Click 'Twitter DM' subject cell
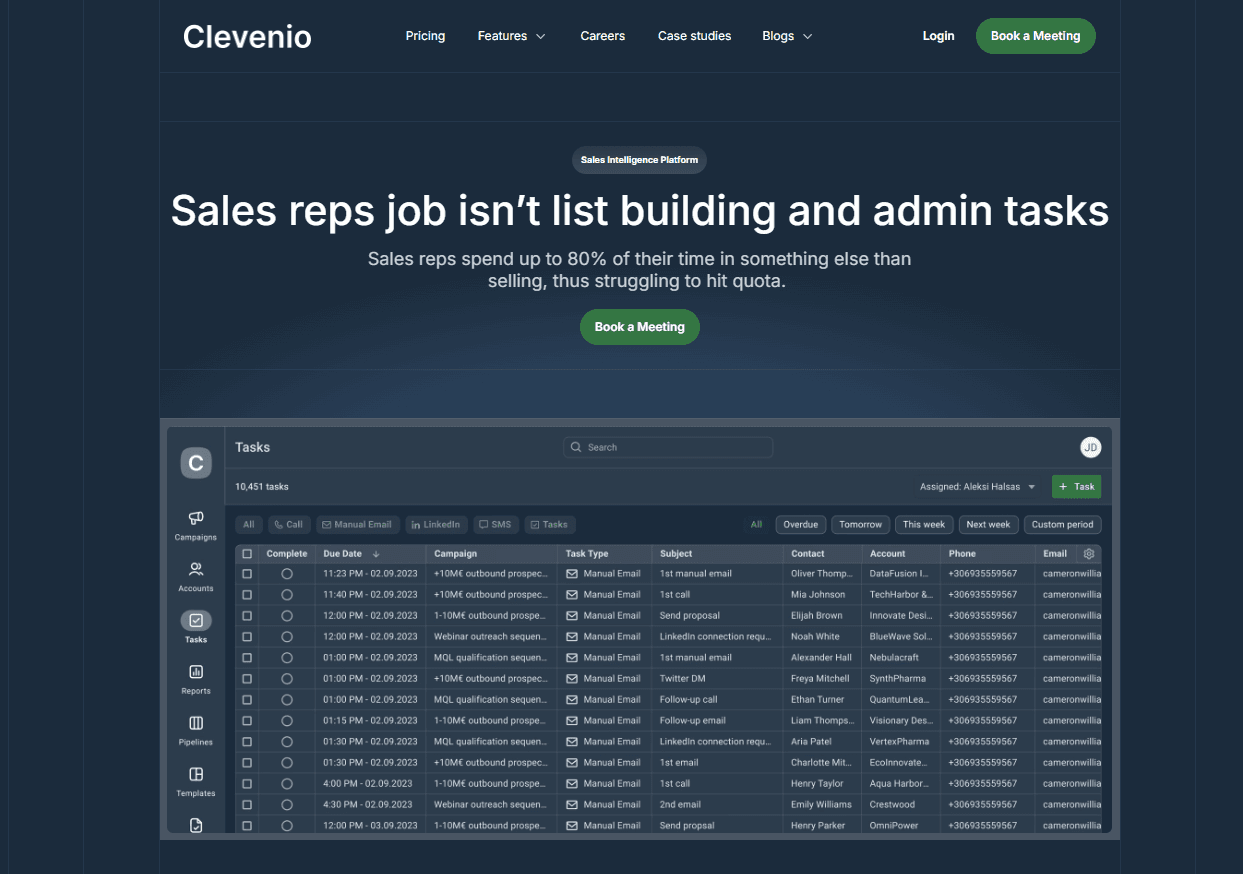 (x=681, y=679)
